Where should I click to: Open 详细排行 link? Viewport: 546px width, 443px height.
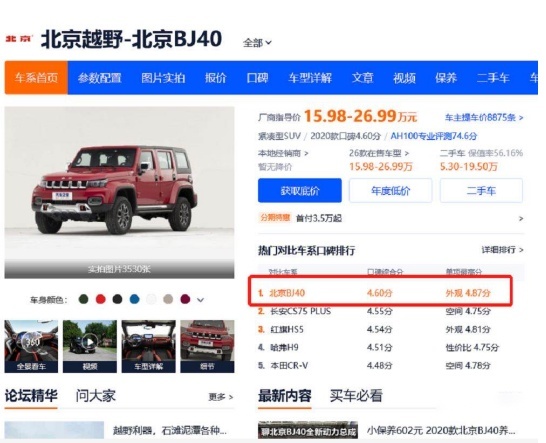pyautogui.click(x=502, y=250)
